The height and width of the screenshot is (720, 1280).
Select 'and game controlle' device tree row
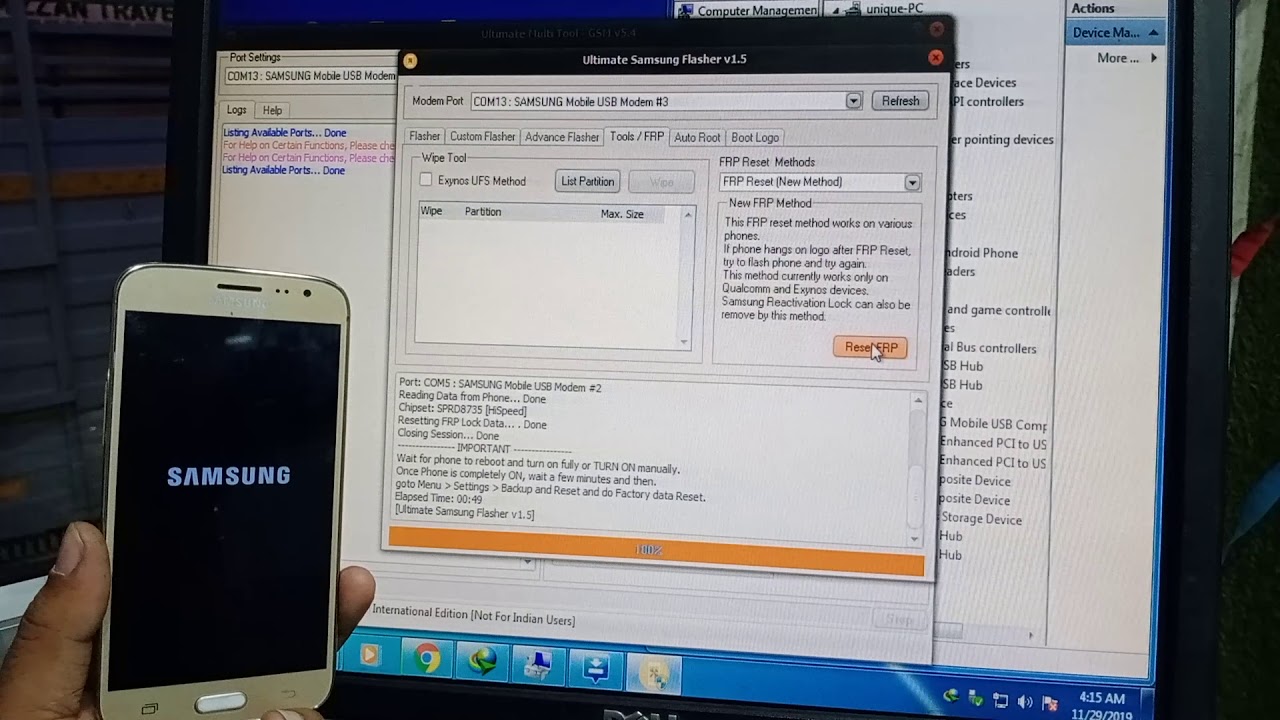point(998,310)
